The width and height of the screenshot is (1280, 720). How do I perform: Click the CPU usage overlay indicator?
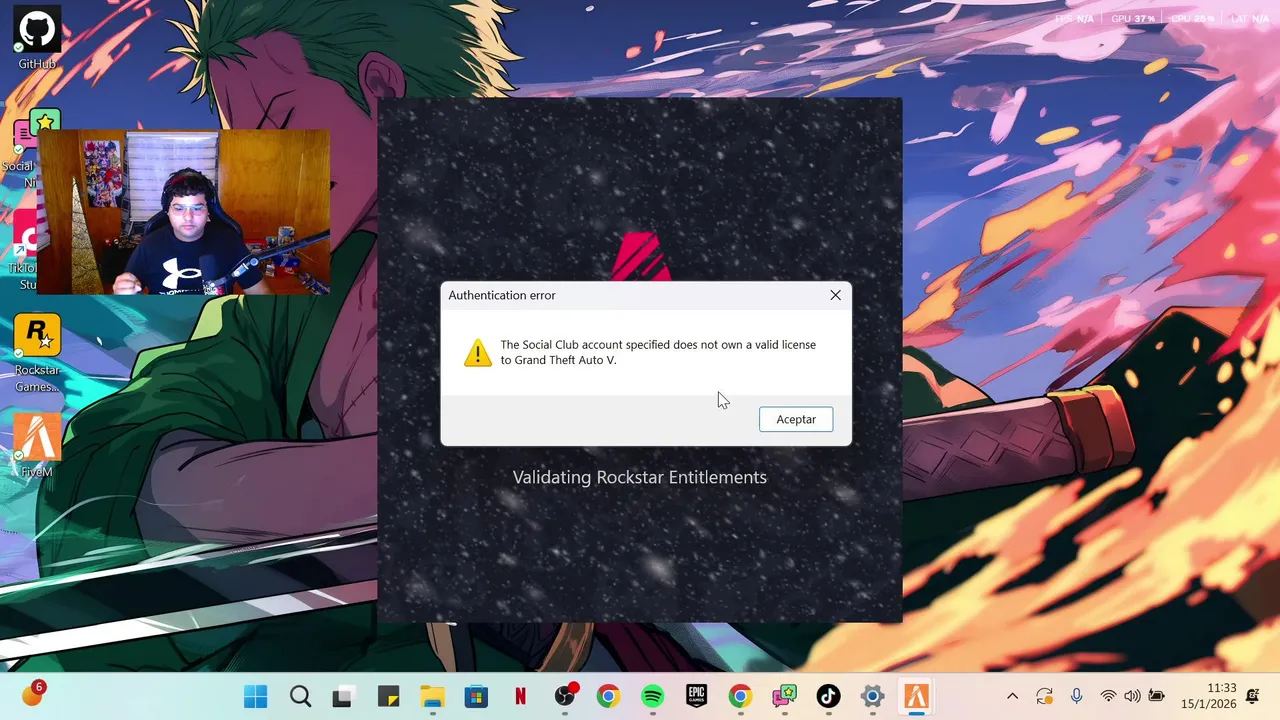coord(1192,19)
